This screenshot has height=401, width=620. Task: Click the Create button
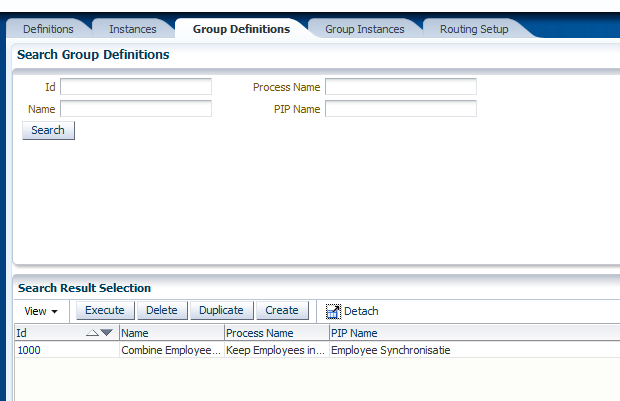282,310
